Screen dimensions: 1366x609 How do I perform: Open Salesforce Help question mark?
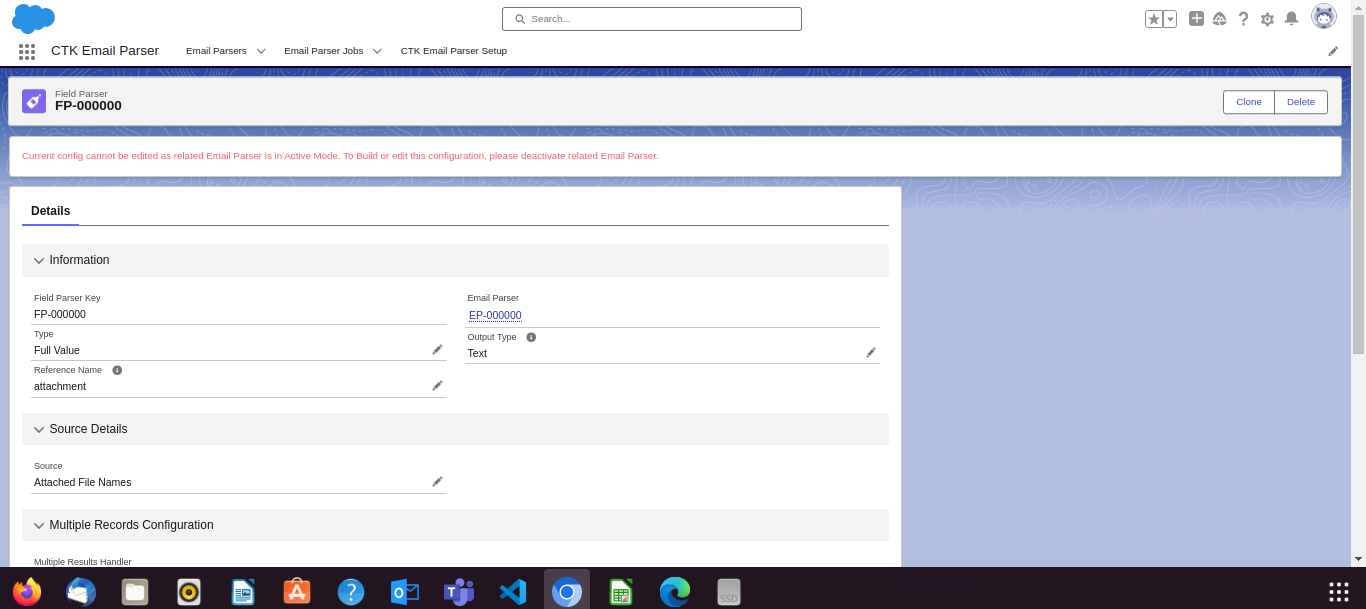point(1243,19)
